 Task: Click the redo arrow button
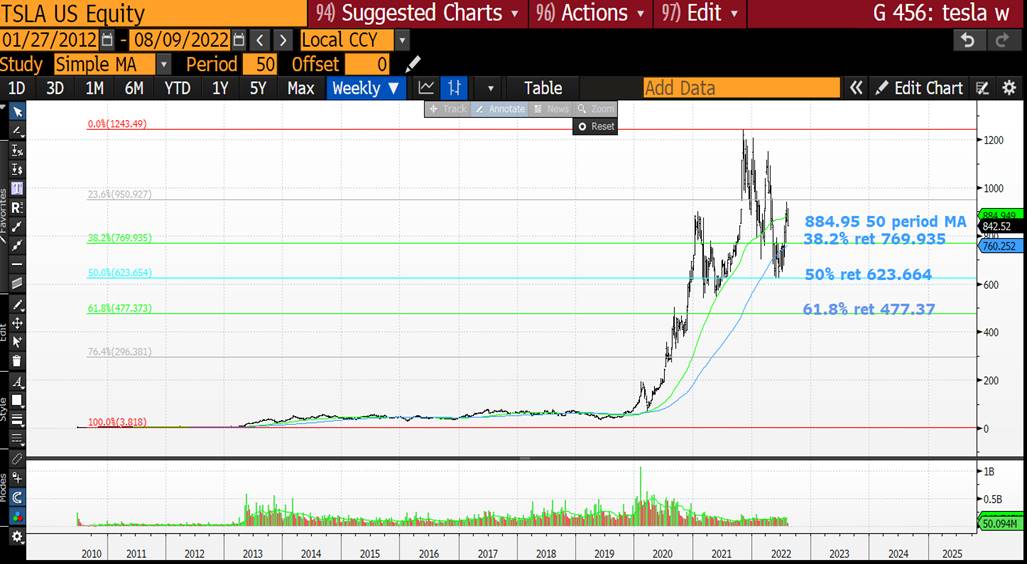click(x=1001, y=41)
